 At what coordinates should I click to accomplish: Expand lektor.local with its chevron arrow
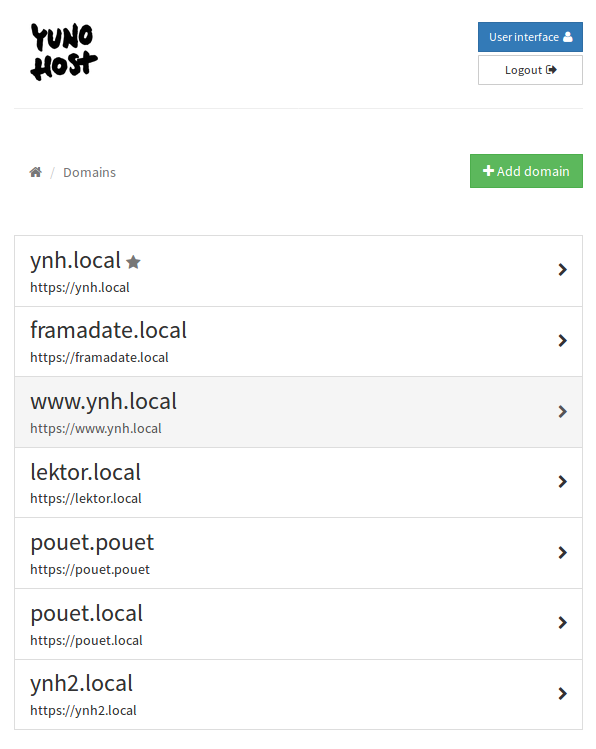pos(563,482)
